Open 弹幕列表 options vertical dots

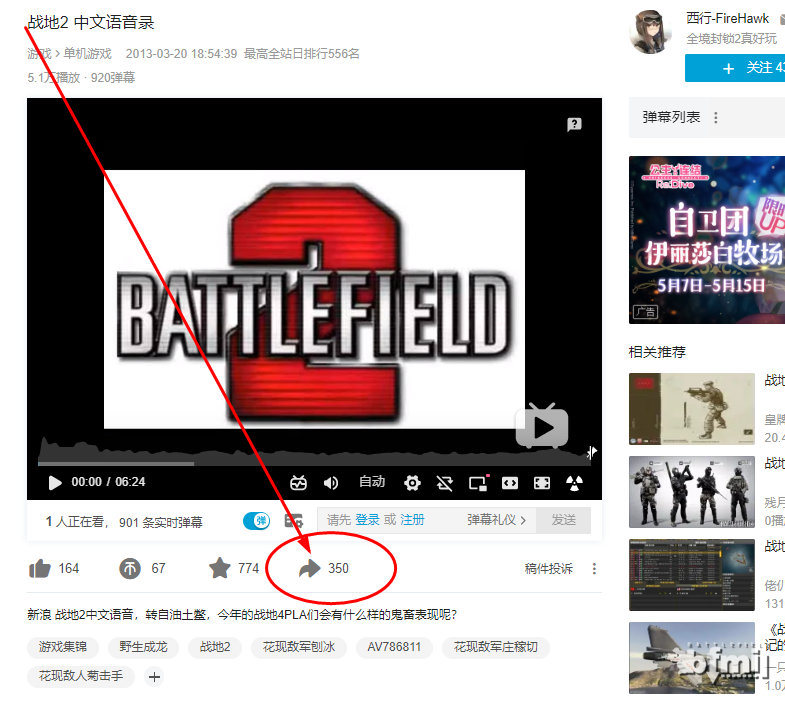[716, 118]
